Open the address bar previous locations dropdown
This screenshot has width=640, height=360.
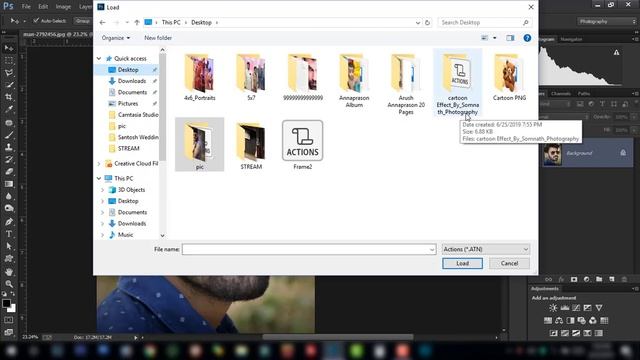418,22
